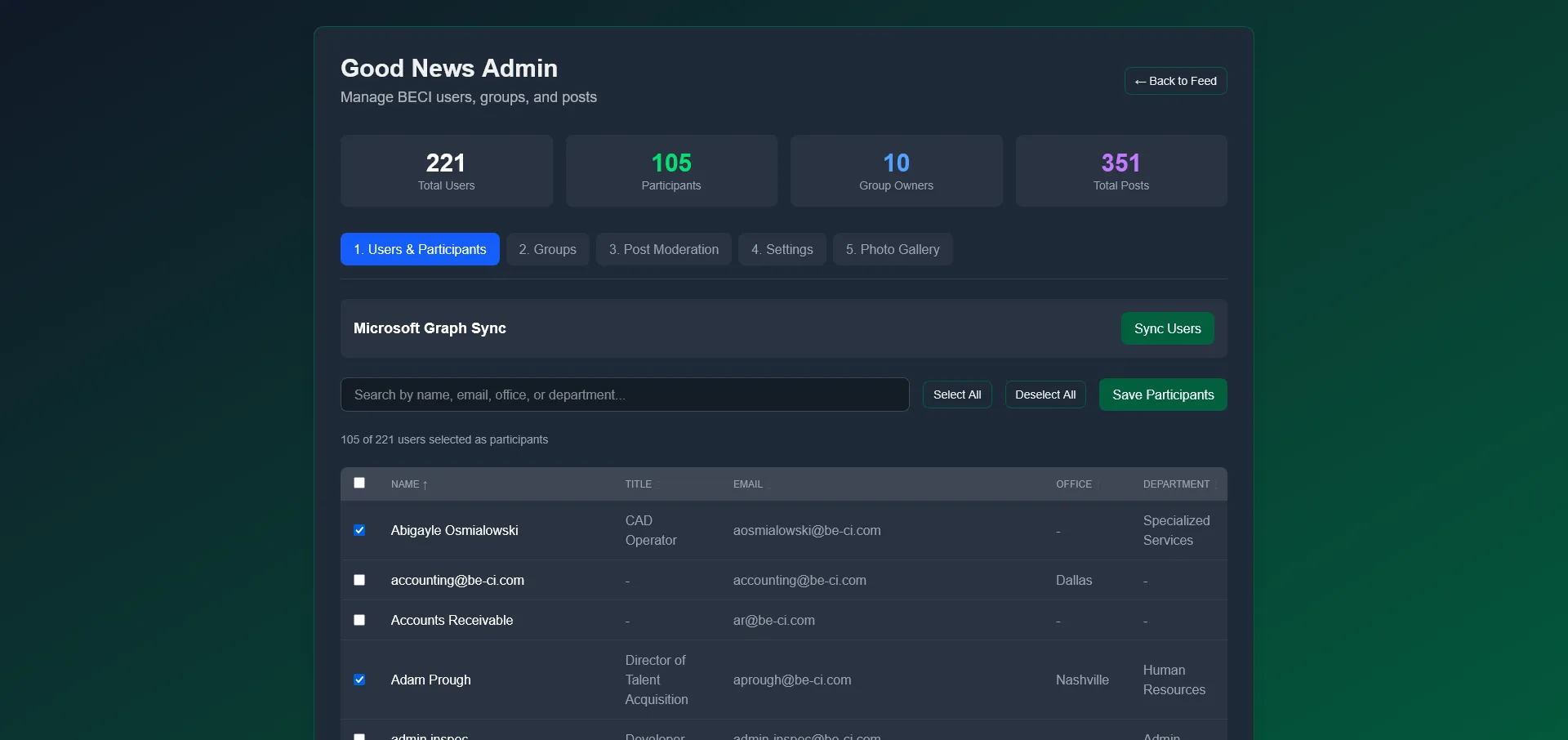
Task: Switch to the Groups tab
Action: [x=547, y=249]
